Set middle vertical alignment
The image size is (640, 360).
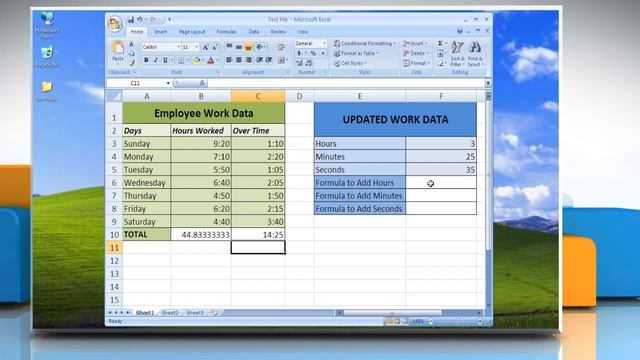pyautogui.click(x=238, y=47)
